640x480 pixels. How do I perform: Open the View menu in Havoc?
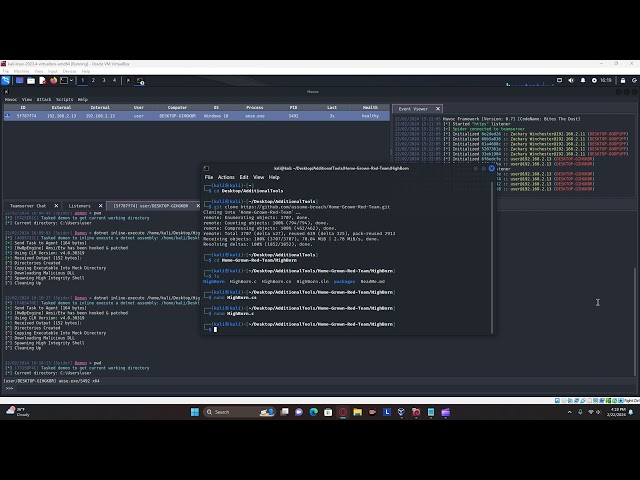[27, 99]
